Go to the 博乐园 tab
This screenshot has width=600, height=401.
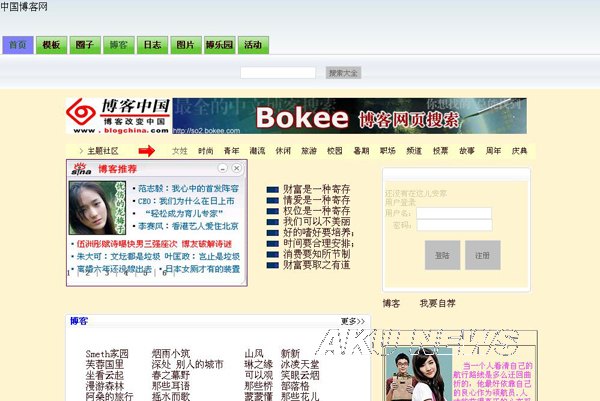click(x=219, y=46)
